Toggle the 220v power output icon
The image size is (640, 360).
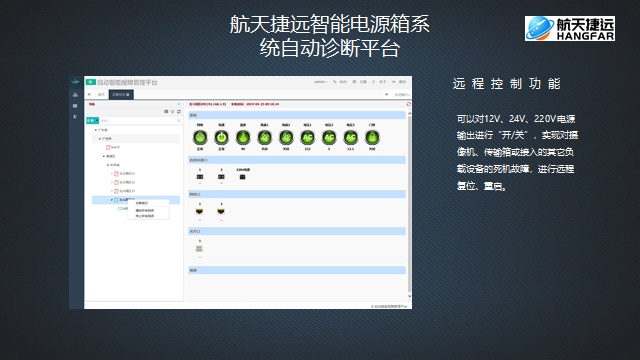[242, 177]
